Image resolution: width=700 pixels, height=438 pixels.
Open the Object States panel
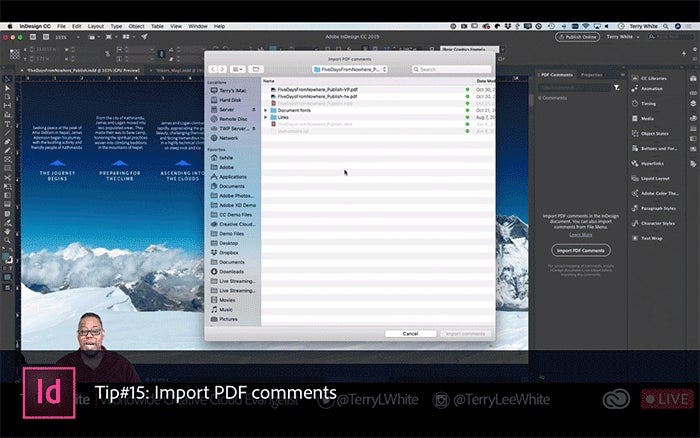pos(655,133)
